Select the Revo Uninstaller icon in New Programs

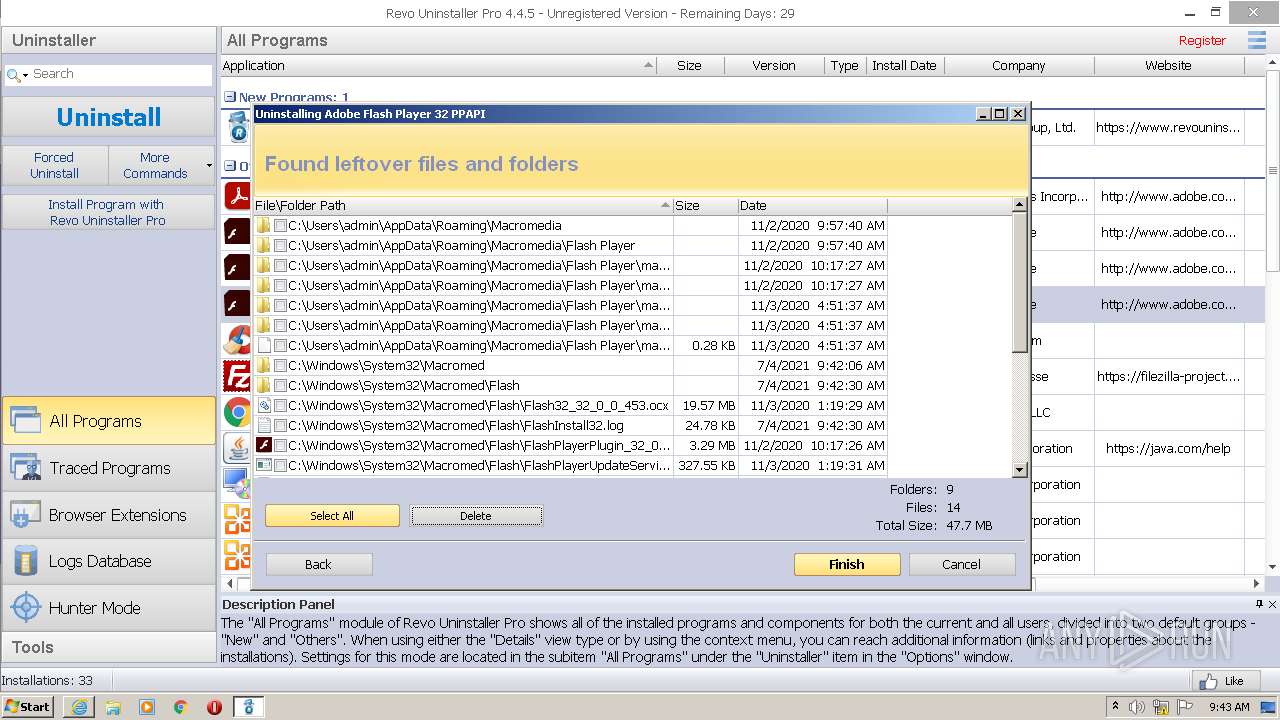pyautogui.click(x=238, y=126)
